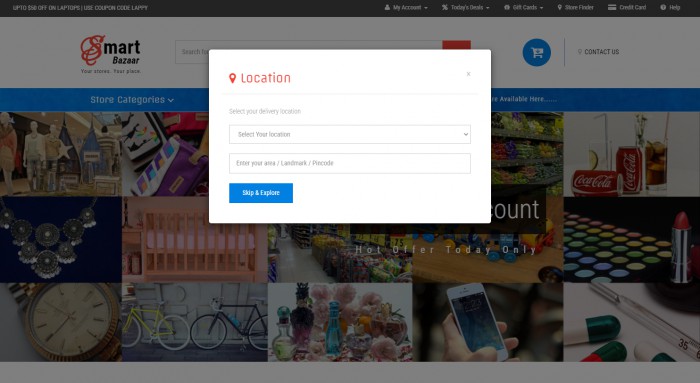Open the perfume bottles image
This screenshot has height=383, width=700.
[340, 322]
